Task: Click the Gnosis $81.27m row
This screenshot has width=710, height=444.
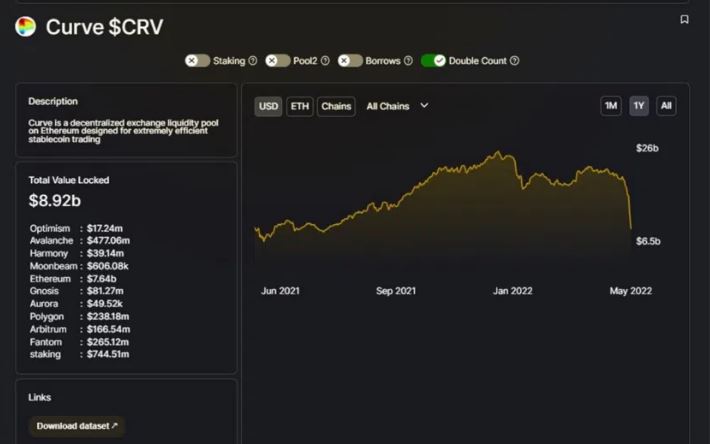Action: tap(77, 291)
